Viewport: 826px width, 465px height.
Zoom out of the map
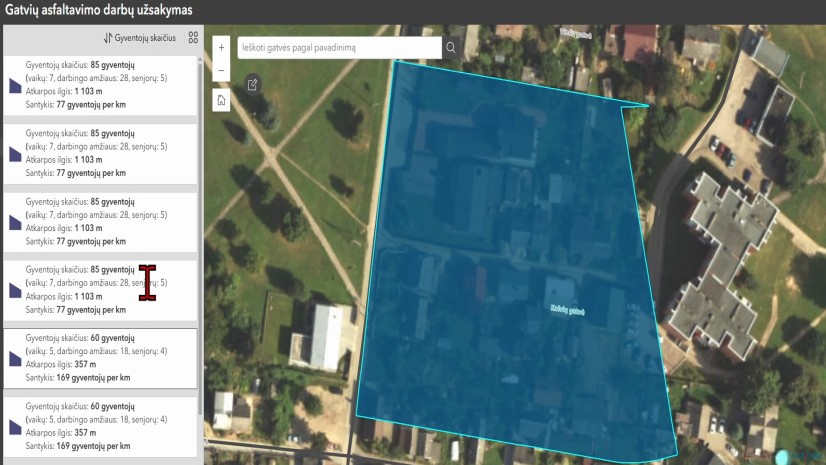(x=221, y=72)
